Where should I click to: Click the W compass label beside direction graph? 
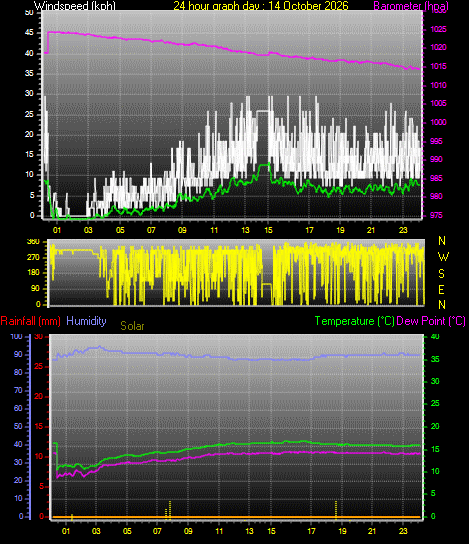click(x=443, y=257)
